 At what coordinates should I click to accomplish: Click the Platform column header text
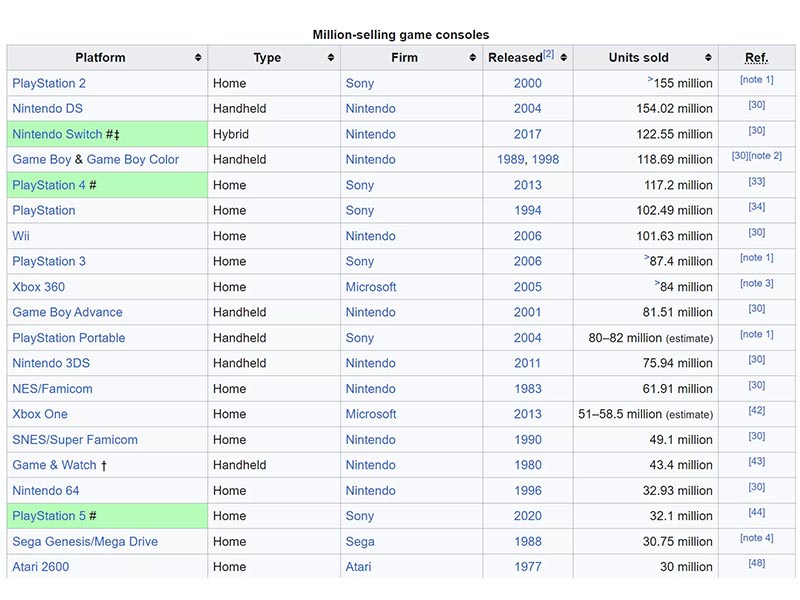(x=101, y=58)
